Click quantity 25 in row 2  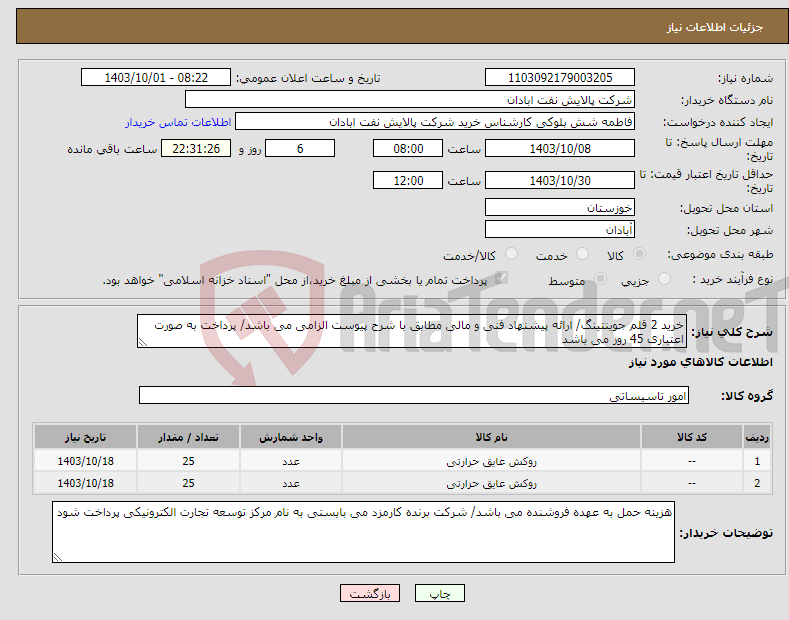188,483
